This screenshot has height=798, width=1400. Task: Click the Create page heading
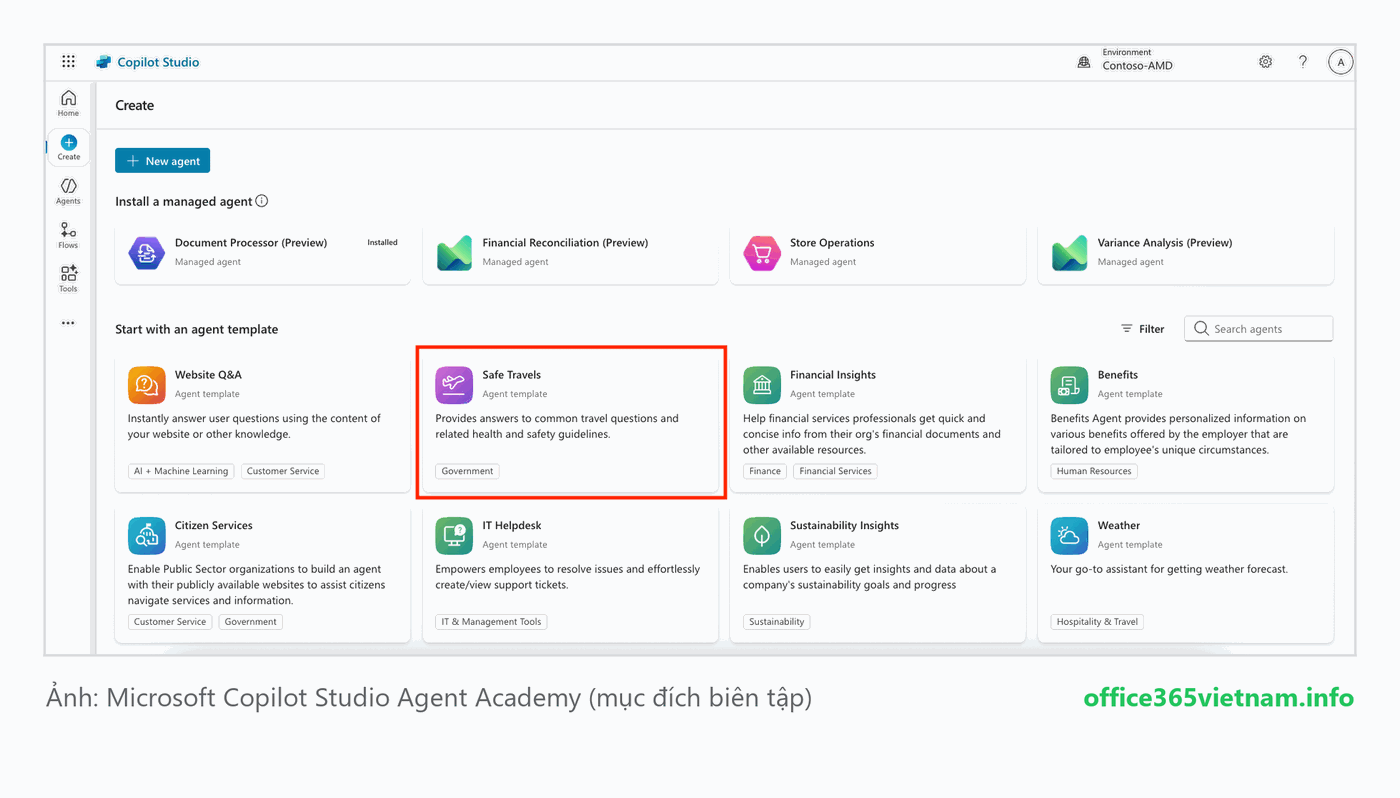(134, 105)
